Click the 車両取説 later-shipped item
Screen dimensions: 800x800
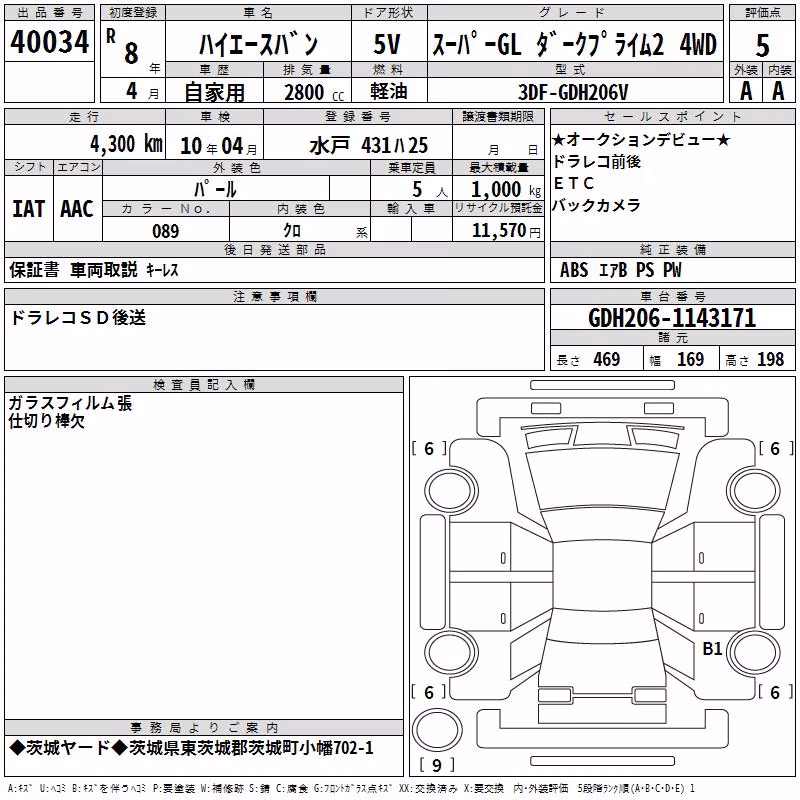104,269
